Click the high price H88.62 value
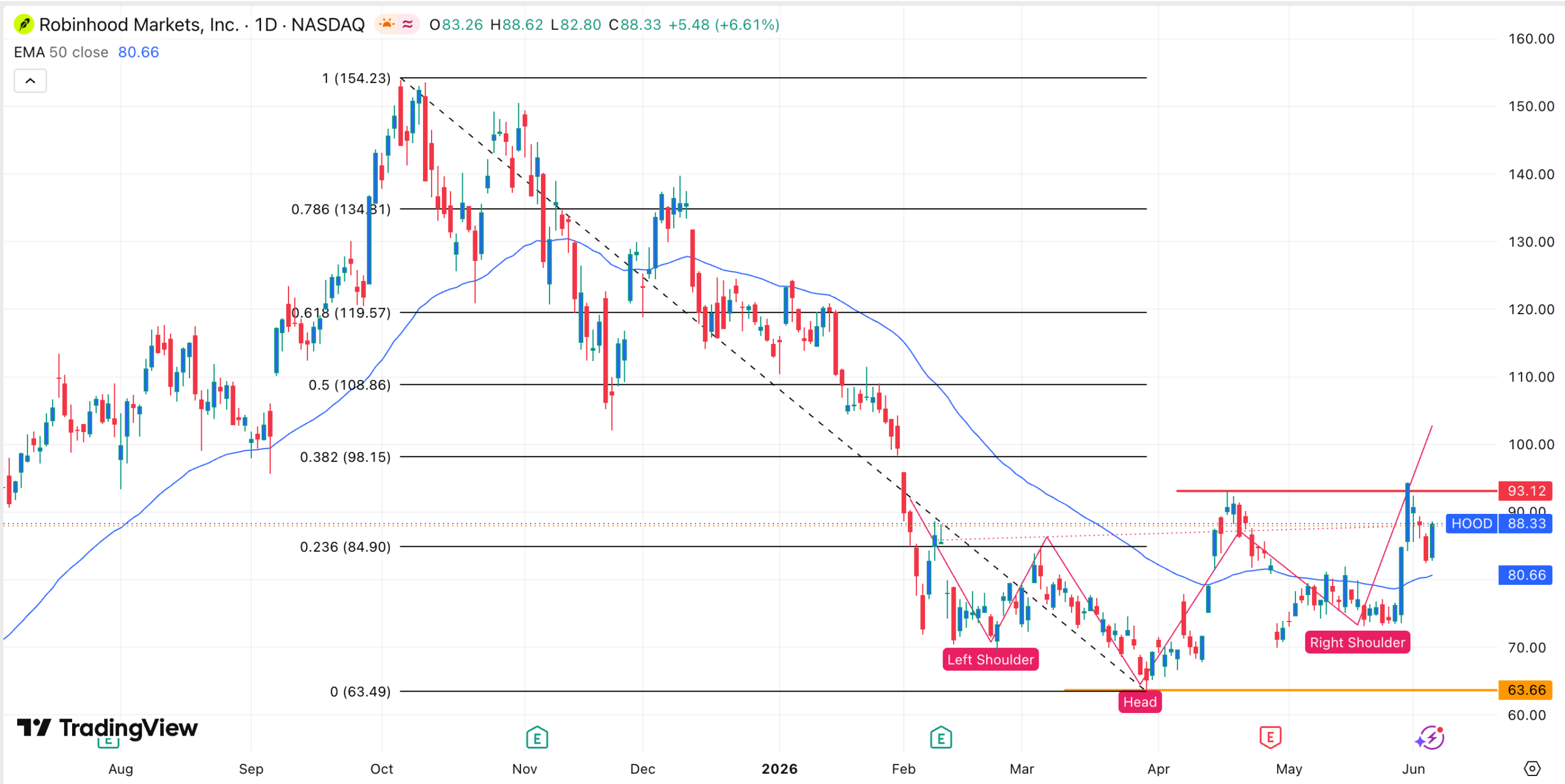 [517, 25]
